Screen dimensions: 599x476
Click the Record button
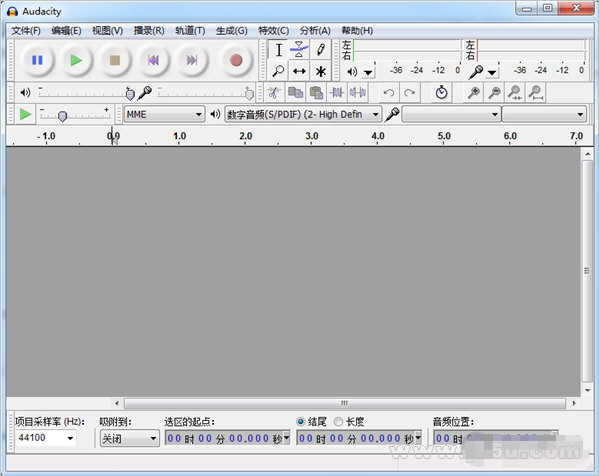pyautogui.click(x=236, y=60)
